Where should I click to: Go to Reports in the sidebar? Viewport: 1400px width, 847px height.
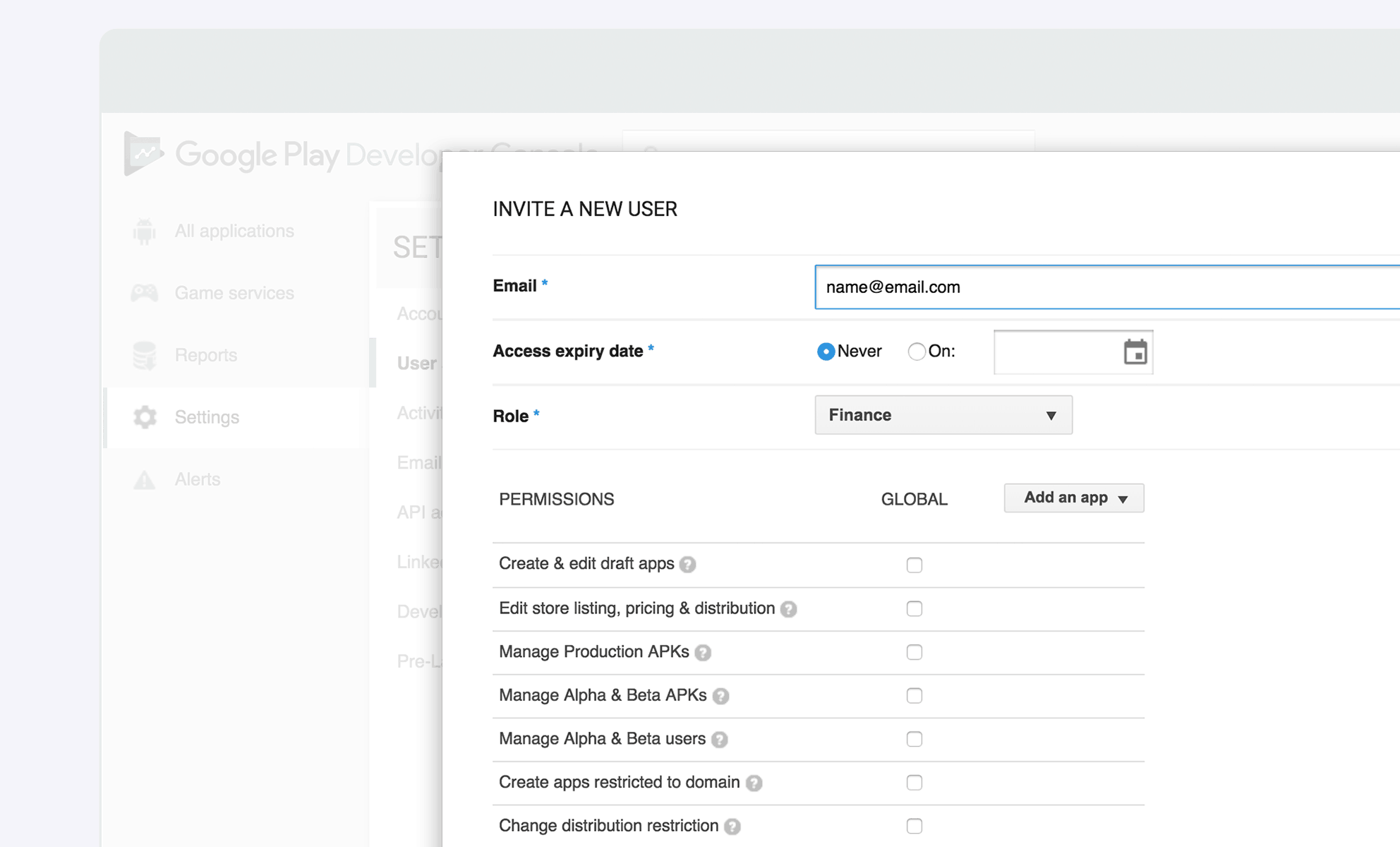point(205,355)
